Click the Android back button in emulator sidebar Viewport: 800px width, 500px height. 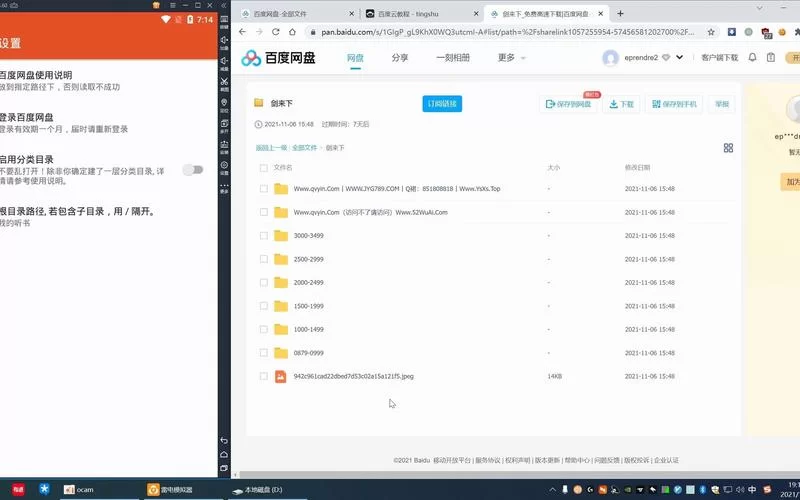(x=224, y=440)
